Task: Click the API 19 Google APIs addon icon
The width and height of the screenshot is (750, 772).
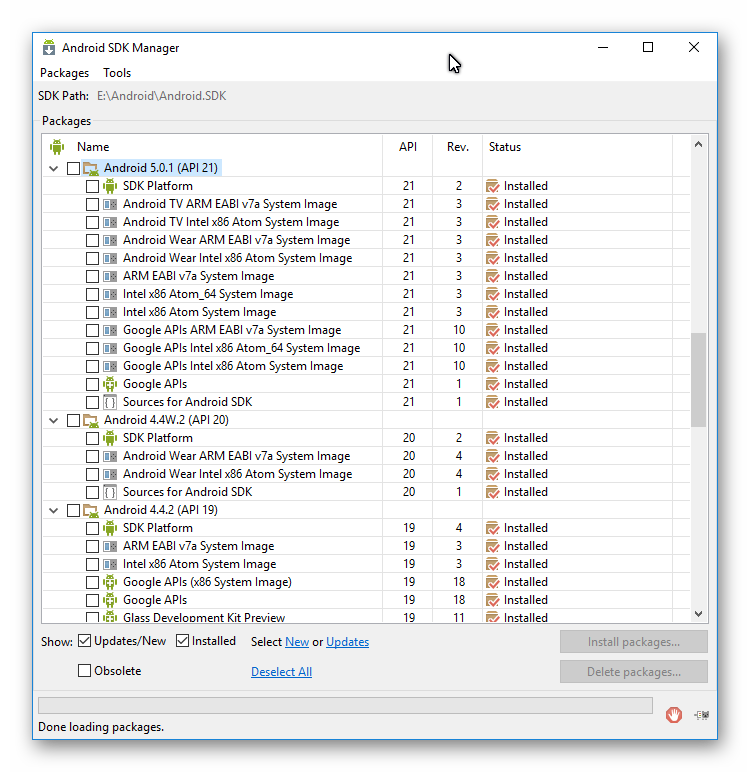Action: tap(110, 600)
